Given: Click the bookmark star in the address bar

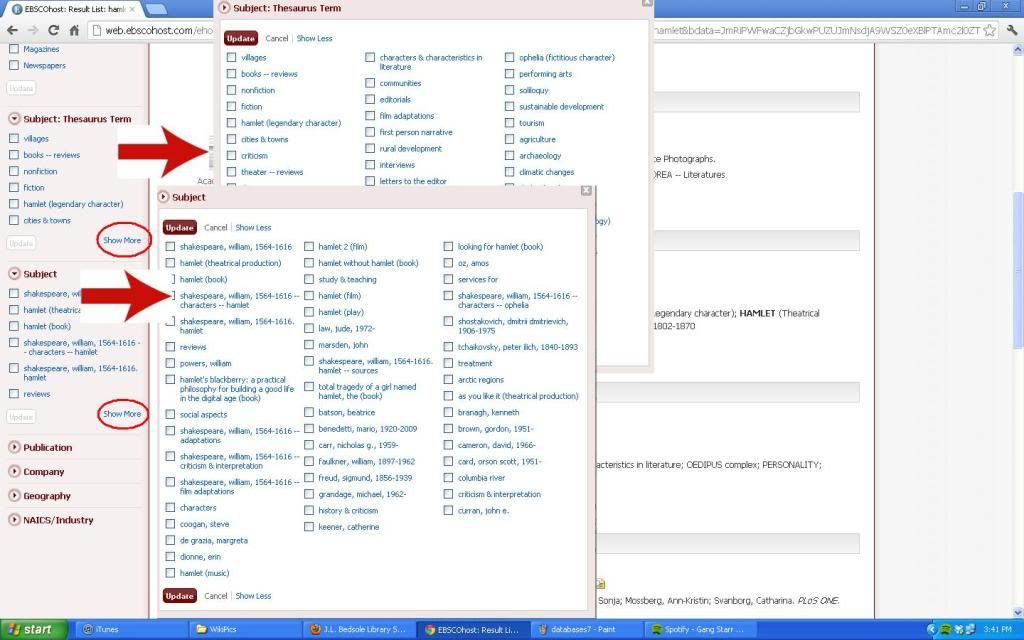Looking at the screenshot, I should click(x=988, y=30).
